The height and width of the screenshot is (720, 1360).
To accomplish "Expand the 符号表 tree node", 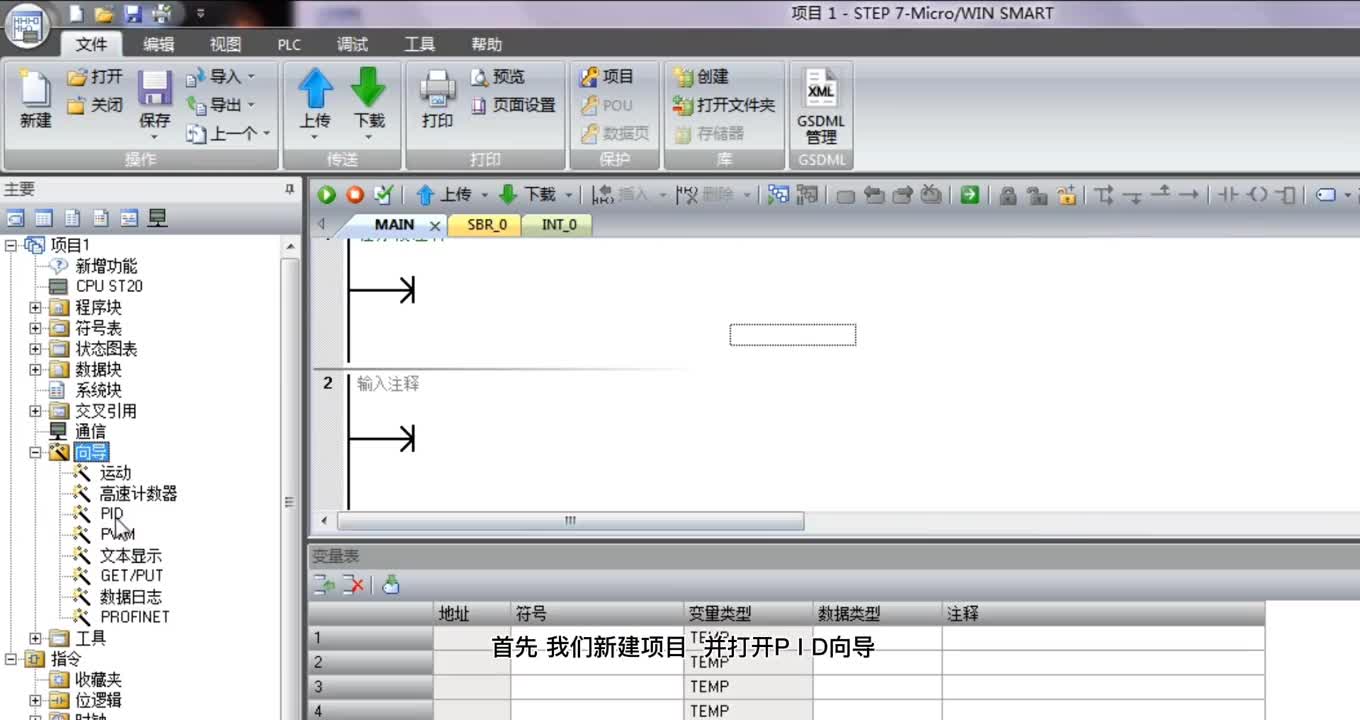I will tap(35, 328).
